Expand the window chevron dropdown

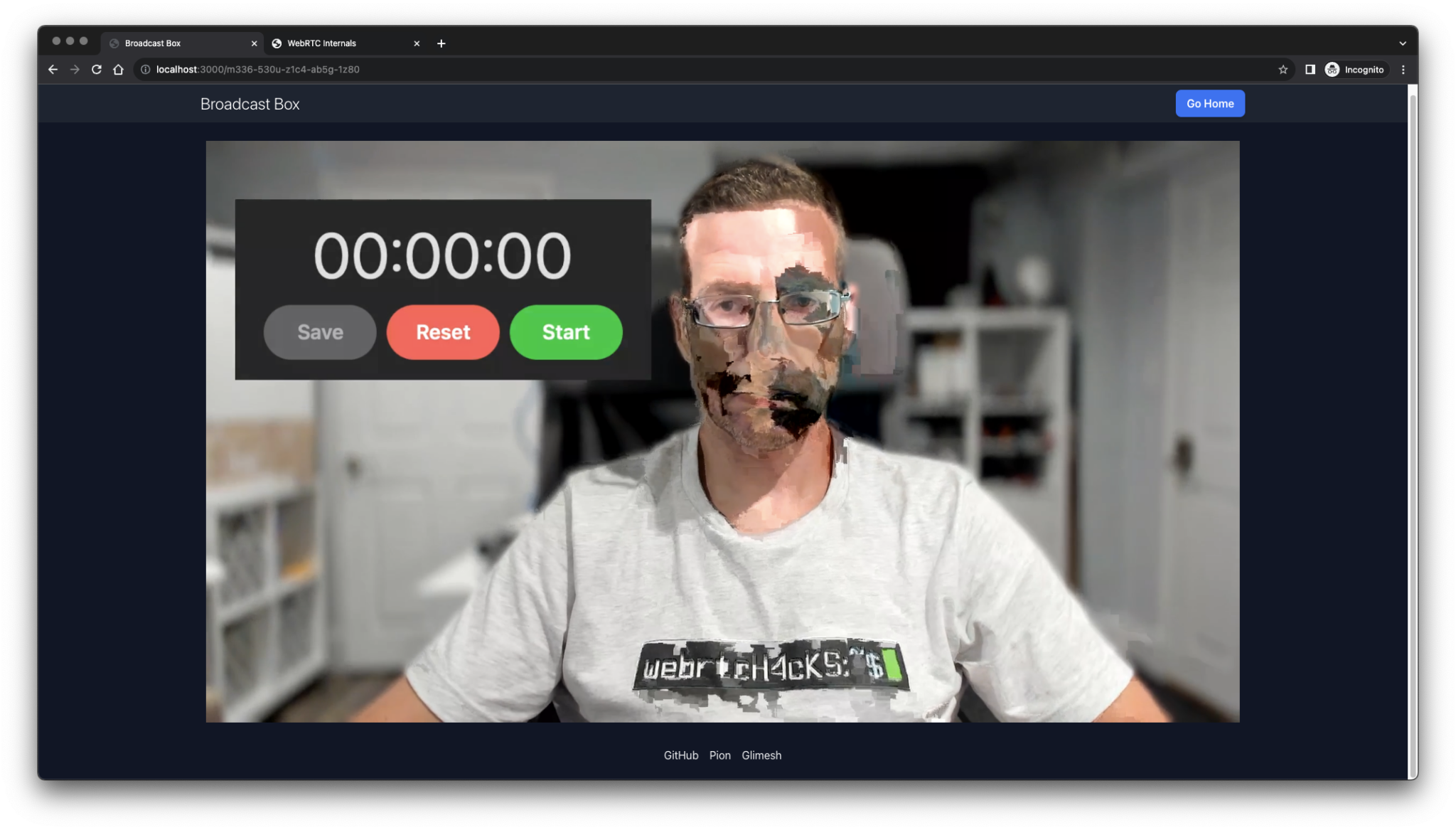tap(1401, 43)
